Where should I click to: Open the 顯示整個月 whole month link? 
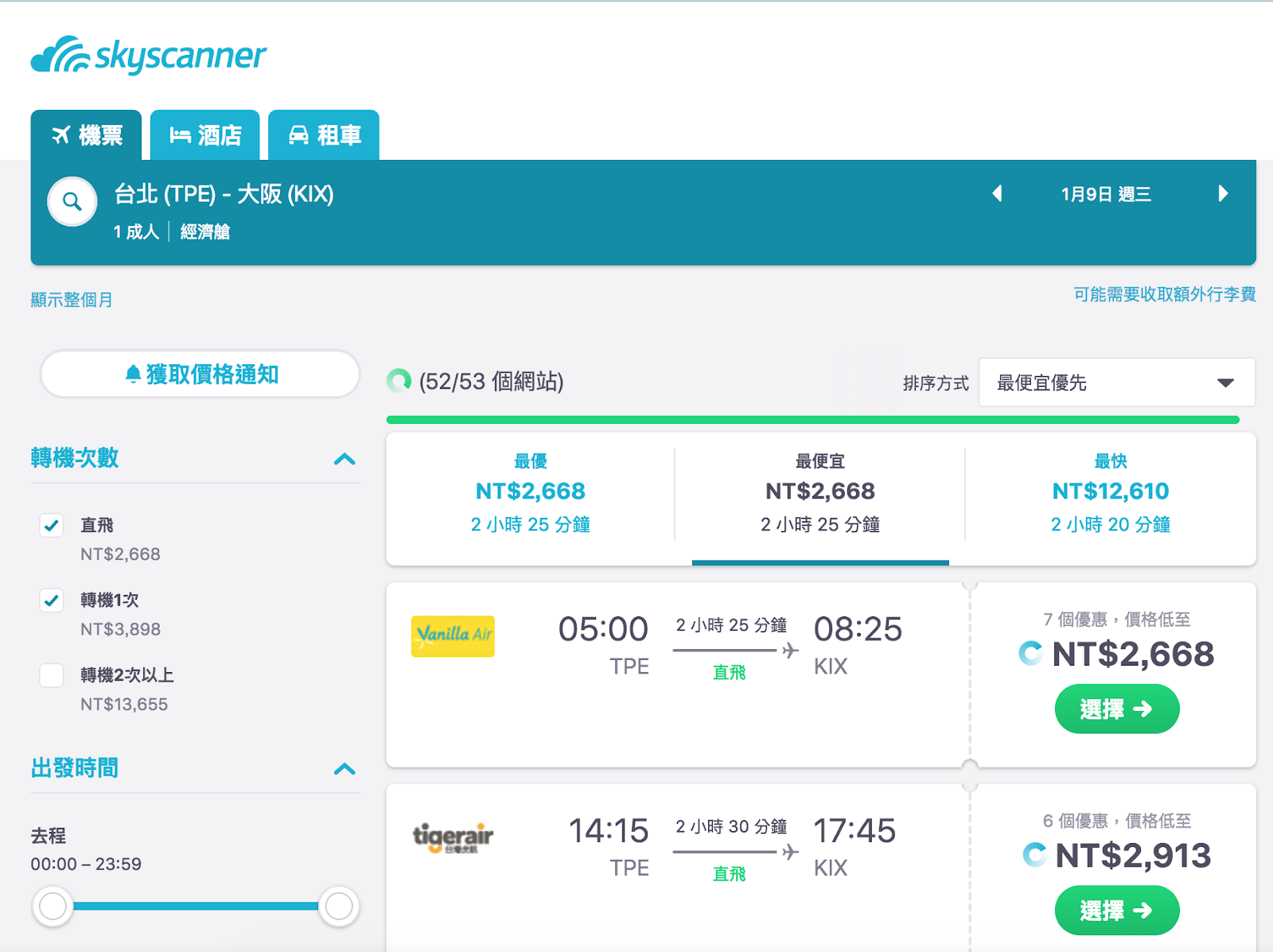(72, 300)
